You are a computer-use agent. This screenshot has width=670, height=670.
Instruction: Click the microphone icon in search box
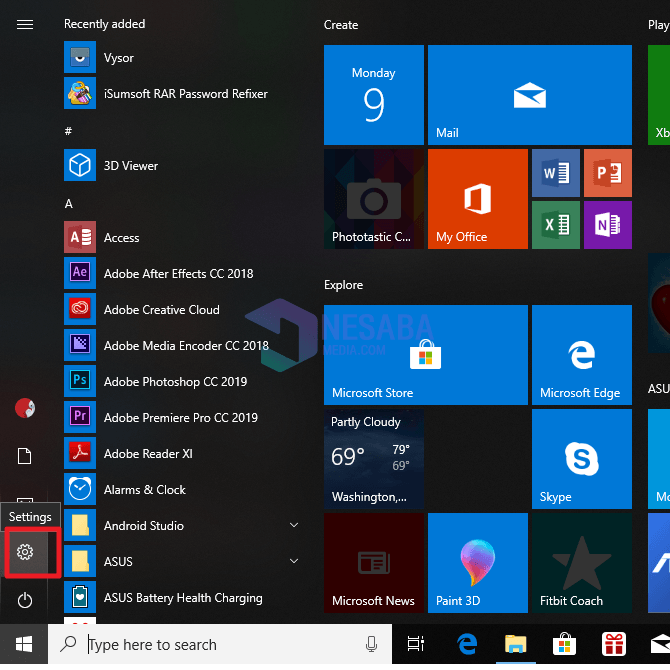click(372, 644)
